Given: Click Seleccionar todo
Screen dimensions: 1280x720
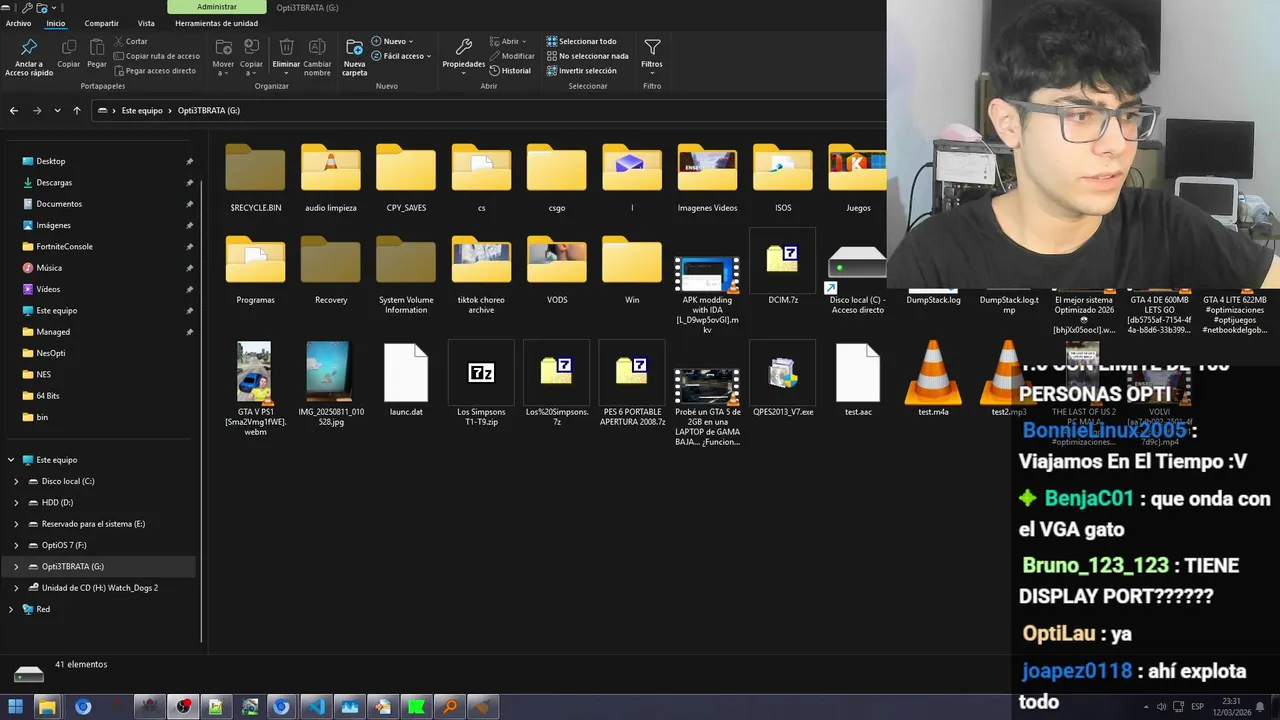Looking at the screenshot, I should pyautogui.click(x=581, y=41).
